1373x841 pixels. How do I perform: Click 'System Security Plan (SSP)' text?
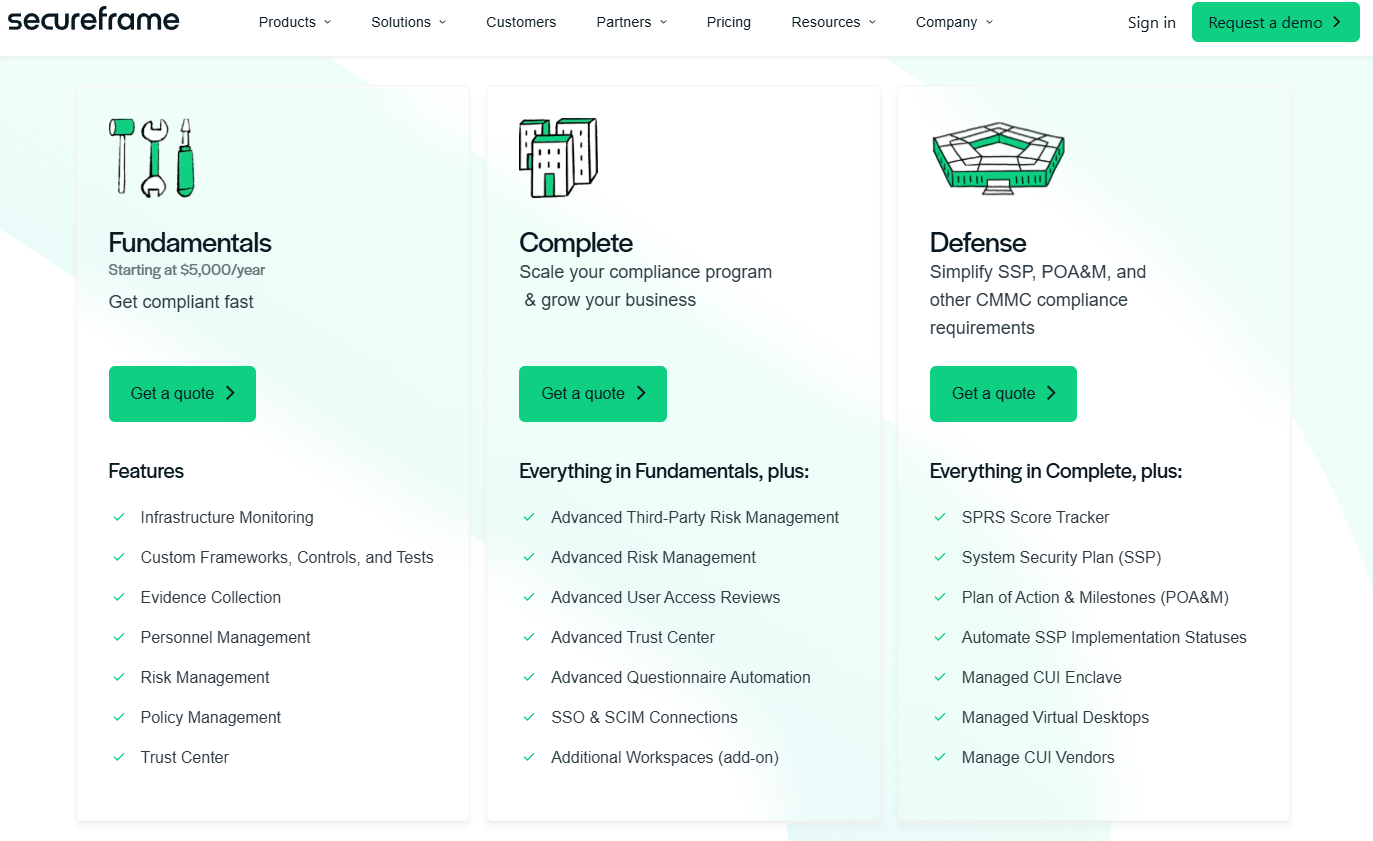pos(1062,557)
